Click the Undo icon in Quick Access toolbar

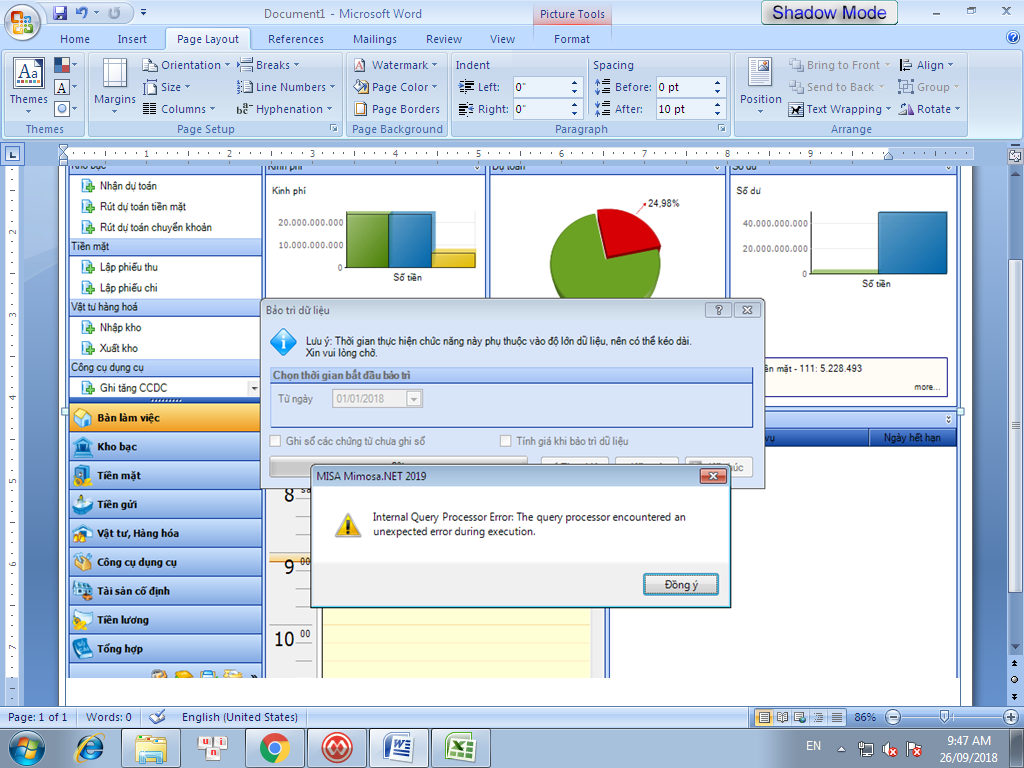point(81,12)
